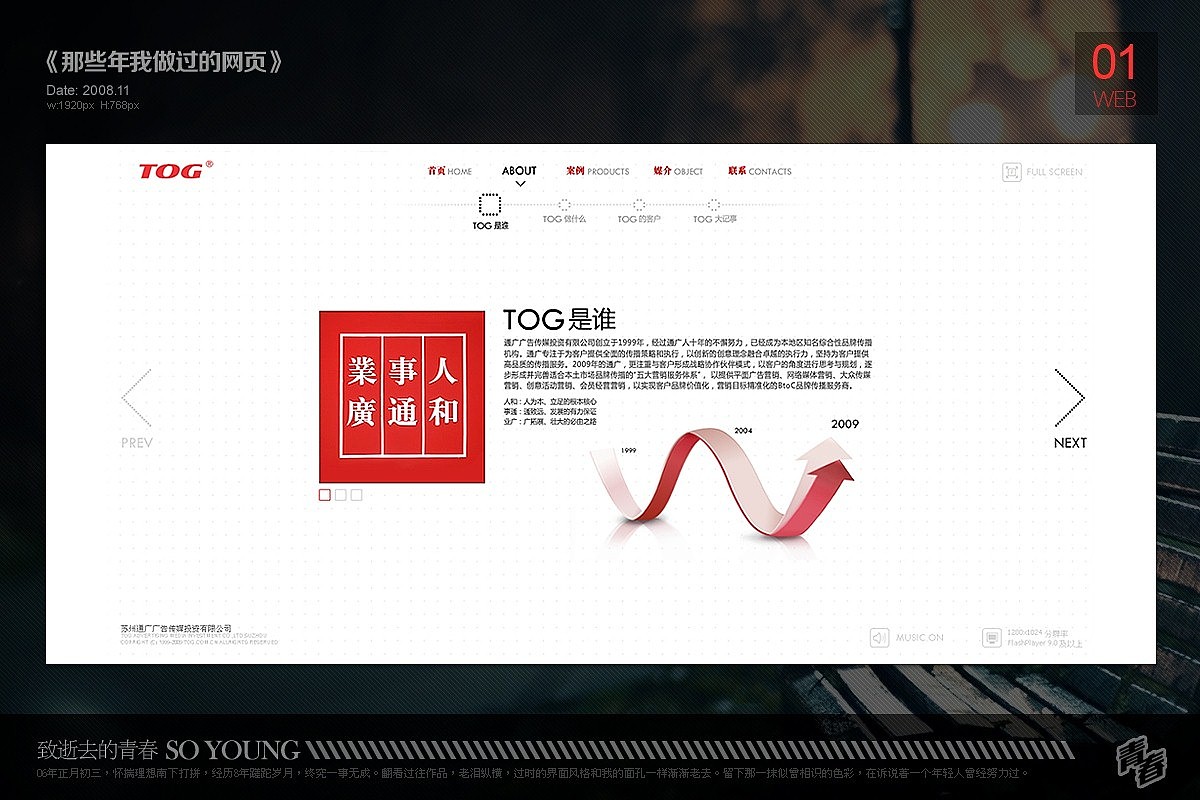This screenshot has width=1200, height=800.
Task: Select the first red slide indicator square
Action: coord(325,494)
